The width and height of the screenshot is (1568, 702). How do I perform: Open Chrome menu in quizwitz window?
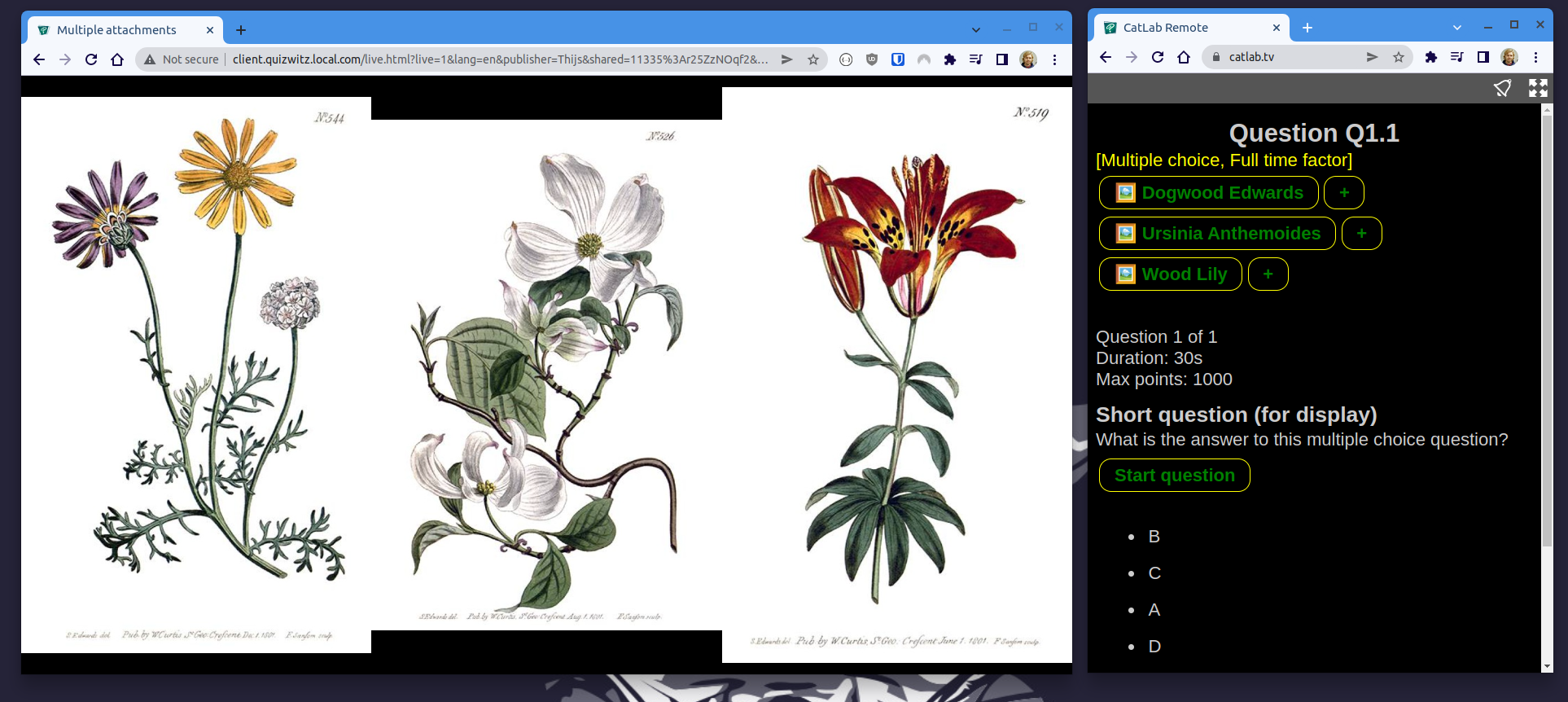pyautogui.click(x=1054, y=59)
